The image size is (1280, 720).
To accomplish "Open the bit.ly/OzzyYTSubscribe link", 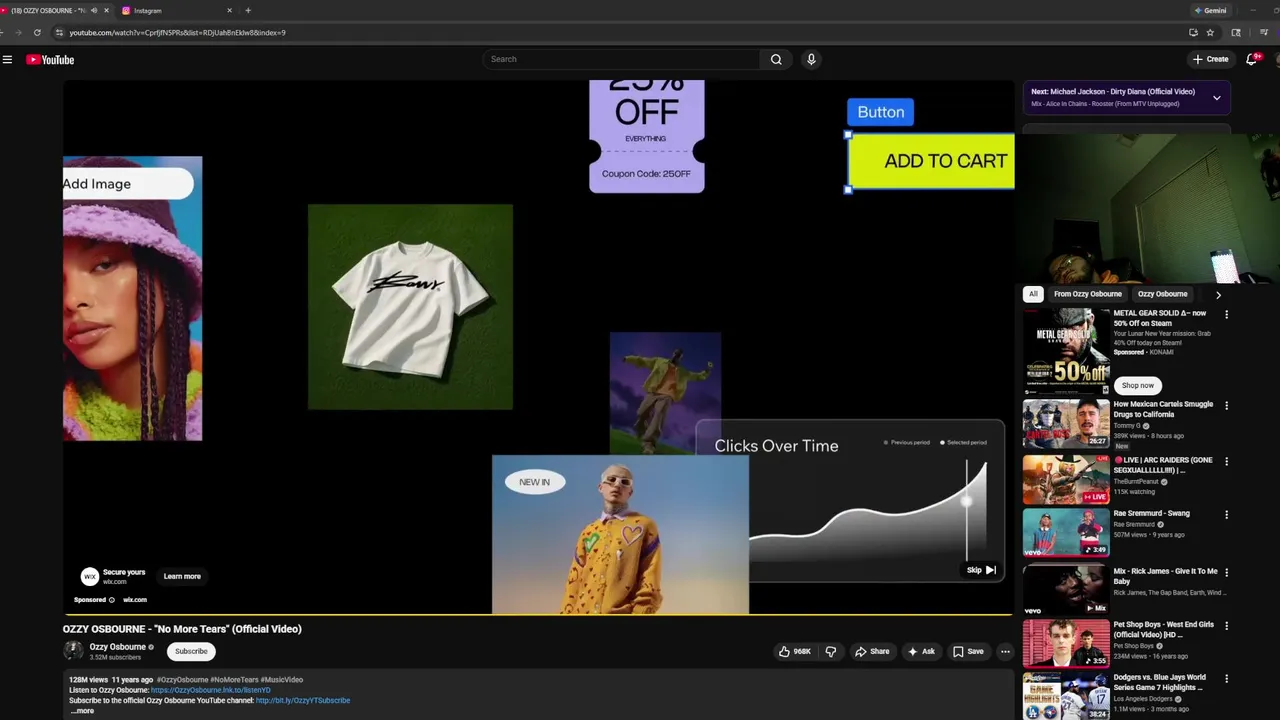I will [303, 700].
